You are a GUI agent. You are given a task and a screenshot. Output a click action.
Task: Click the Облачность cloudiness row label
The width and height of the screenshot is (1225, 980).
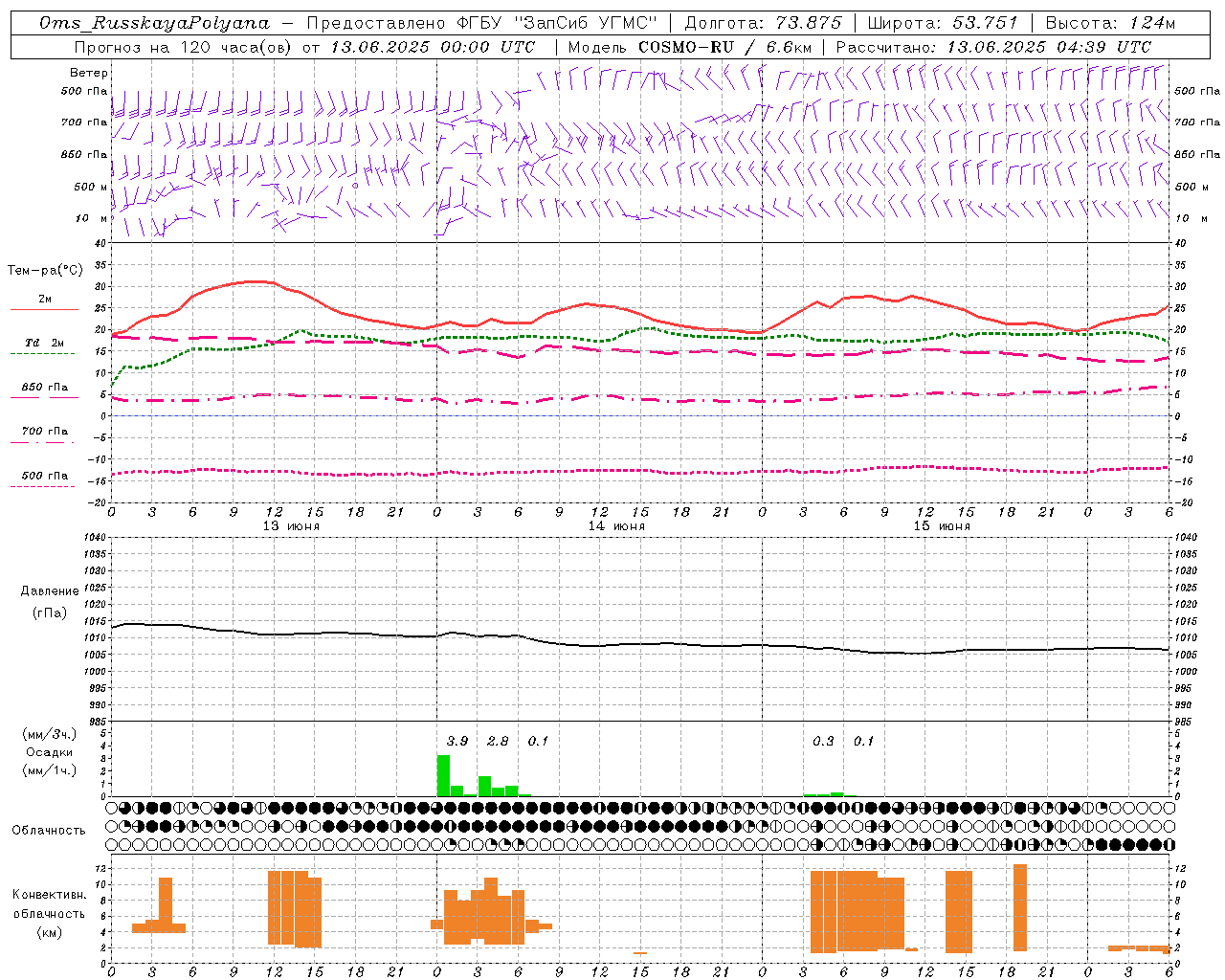[49, 831]
